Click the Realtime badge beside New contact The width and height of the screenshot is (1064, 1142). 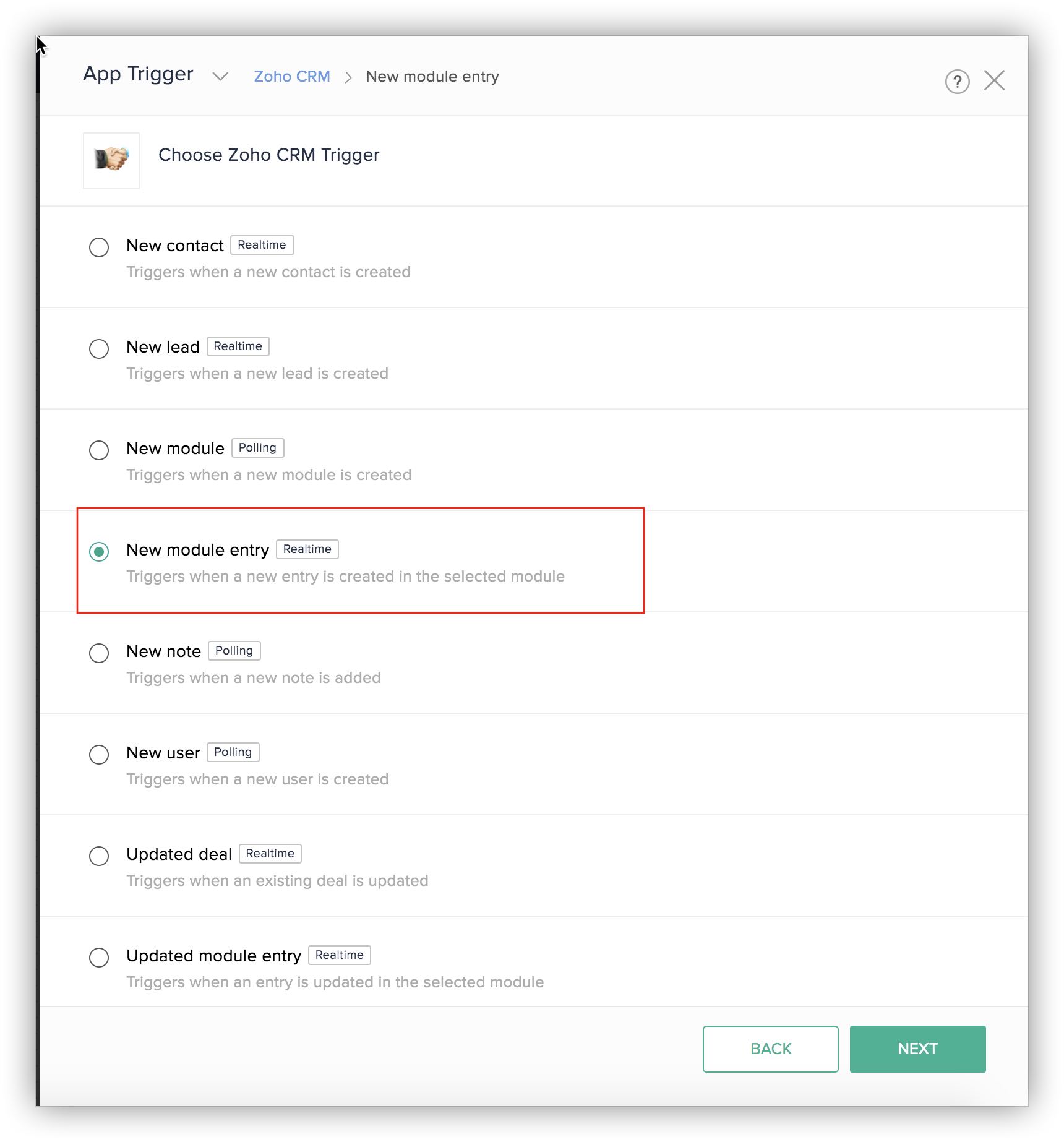[x=262, y=245]
